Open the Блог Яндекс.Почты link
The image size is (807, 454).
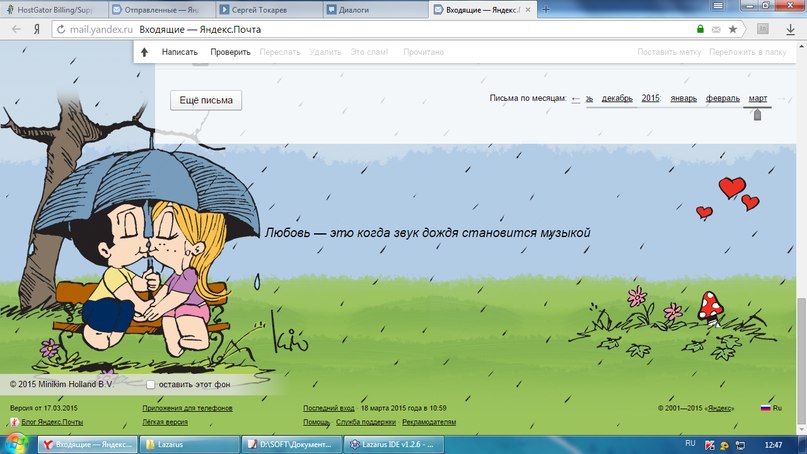(52, 422)
